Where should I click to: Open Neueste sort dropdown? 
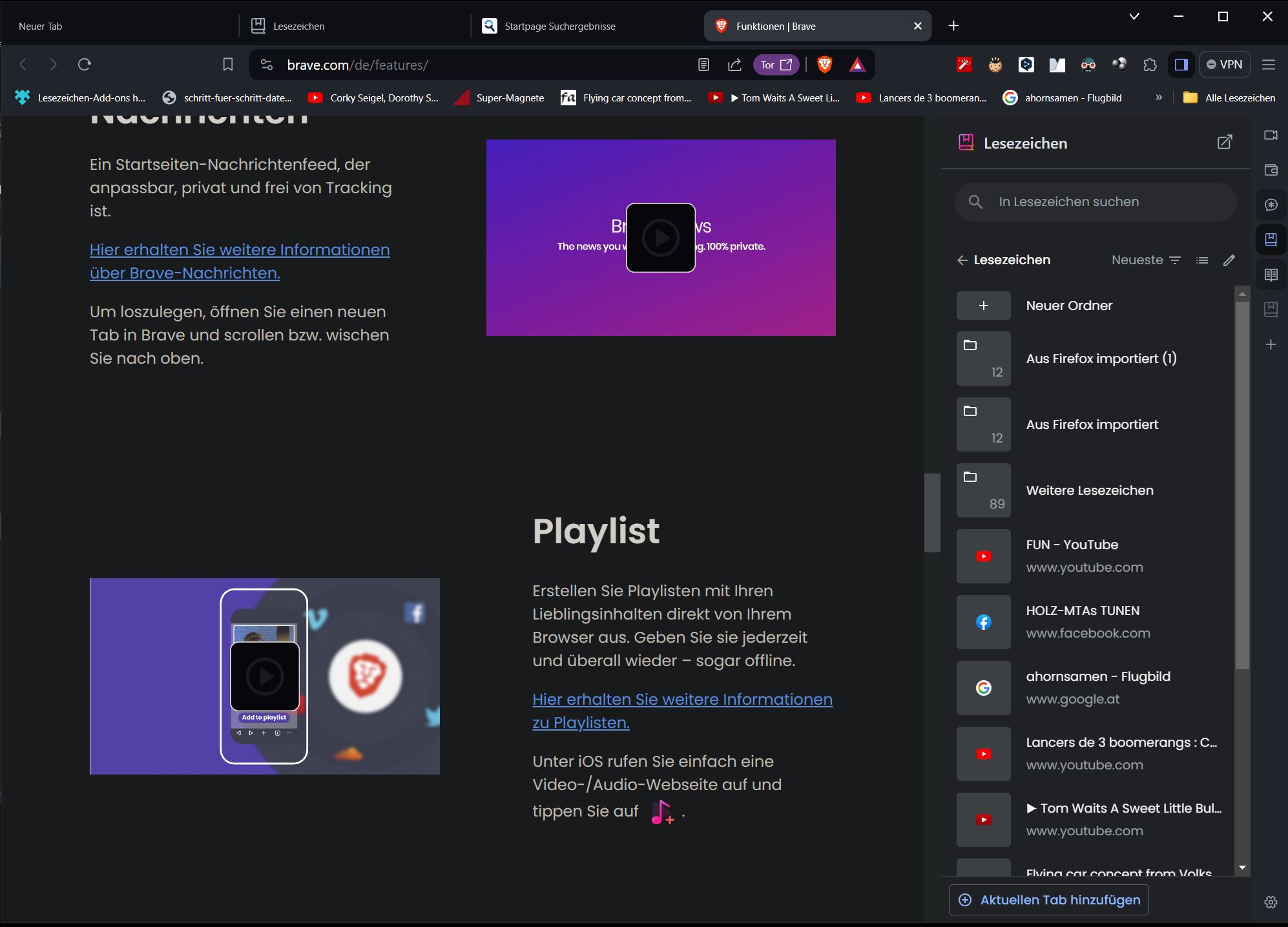[x=1147, y=260]
